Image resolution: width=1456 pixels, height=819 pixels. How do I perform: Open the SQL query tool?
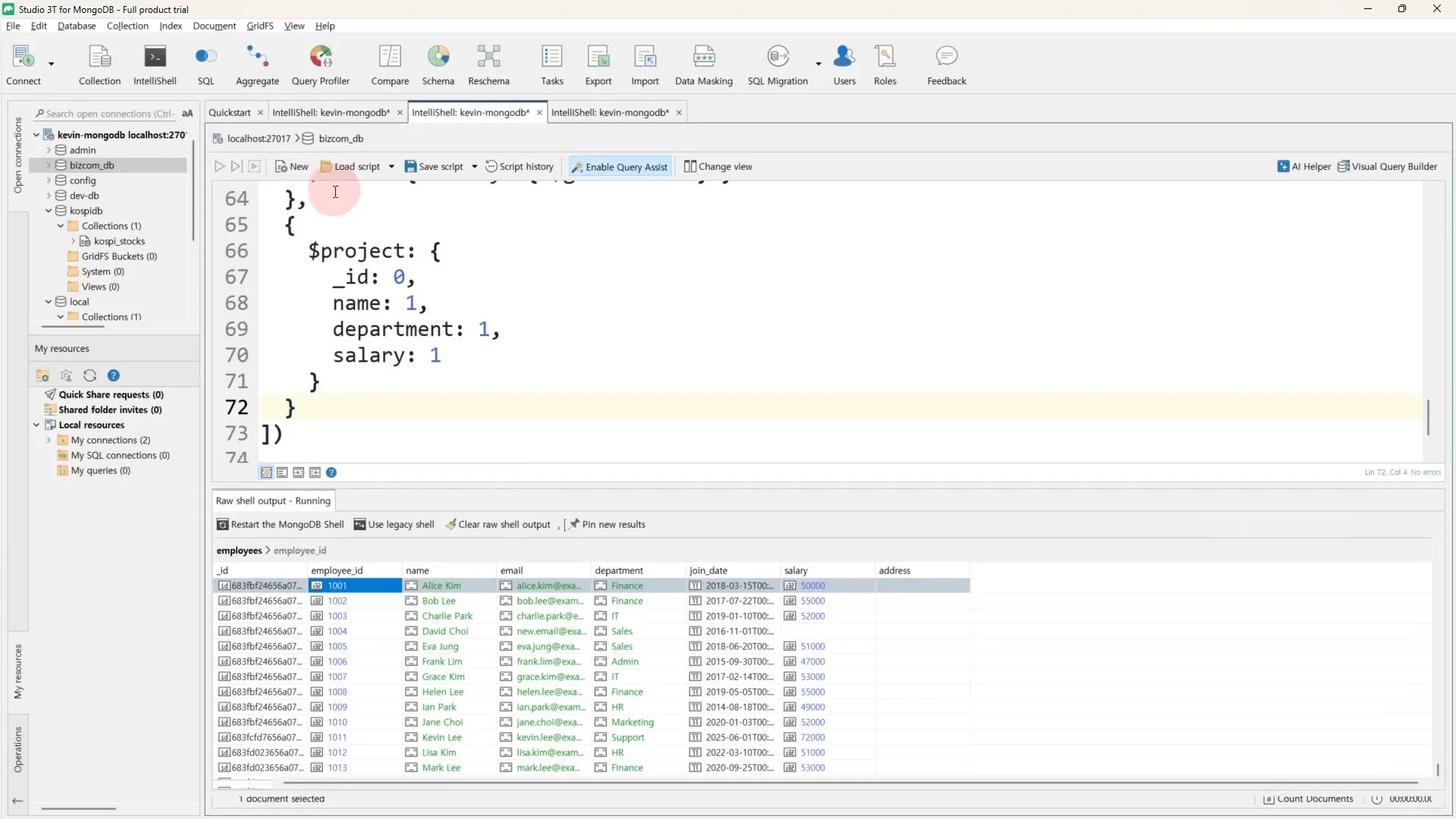pyautogui.click(x=206, y=65)
